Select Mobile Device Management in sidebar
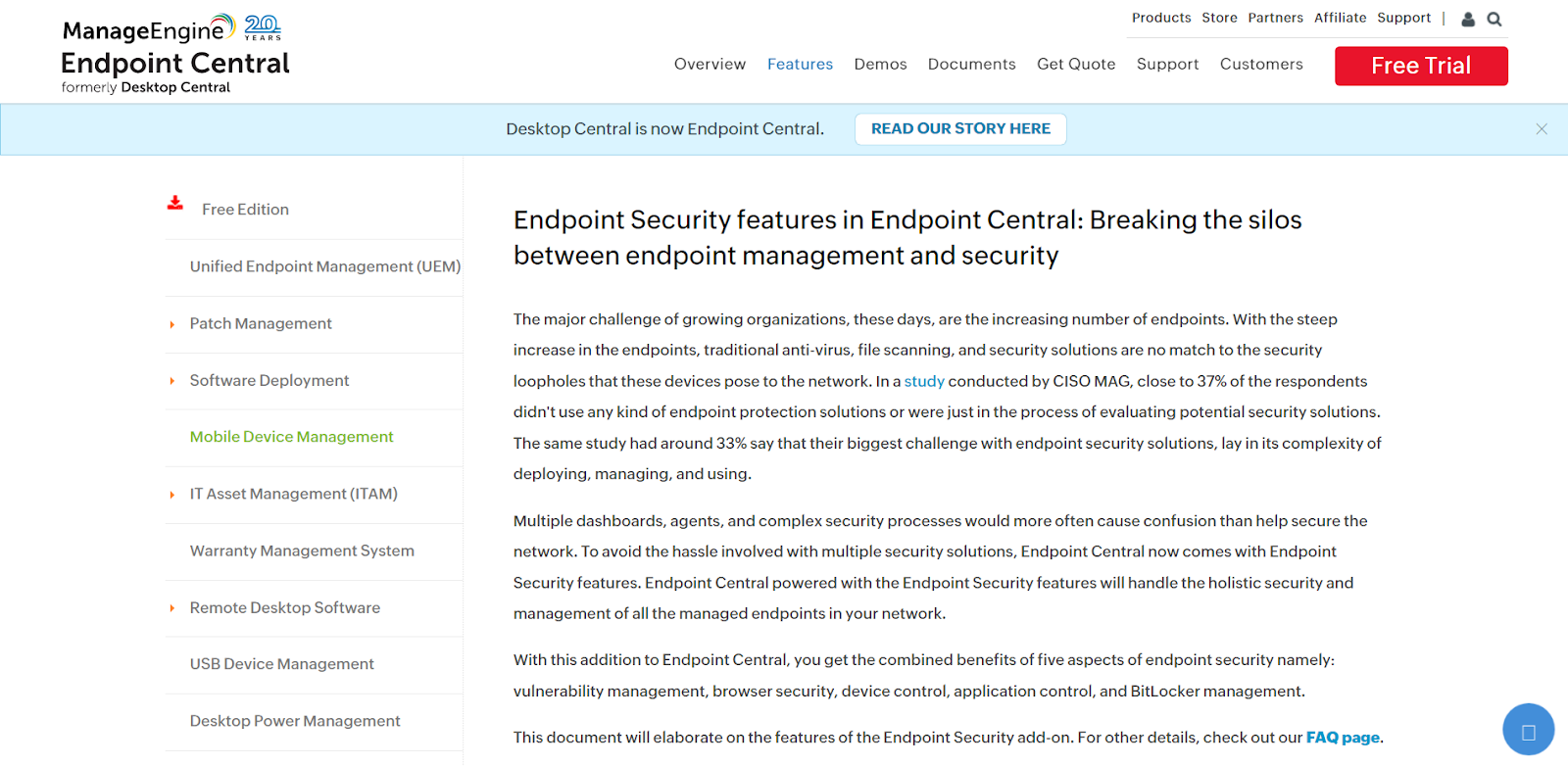The image size is (1568, 766). 291,437
